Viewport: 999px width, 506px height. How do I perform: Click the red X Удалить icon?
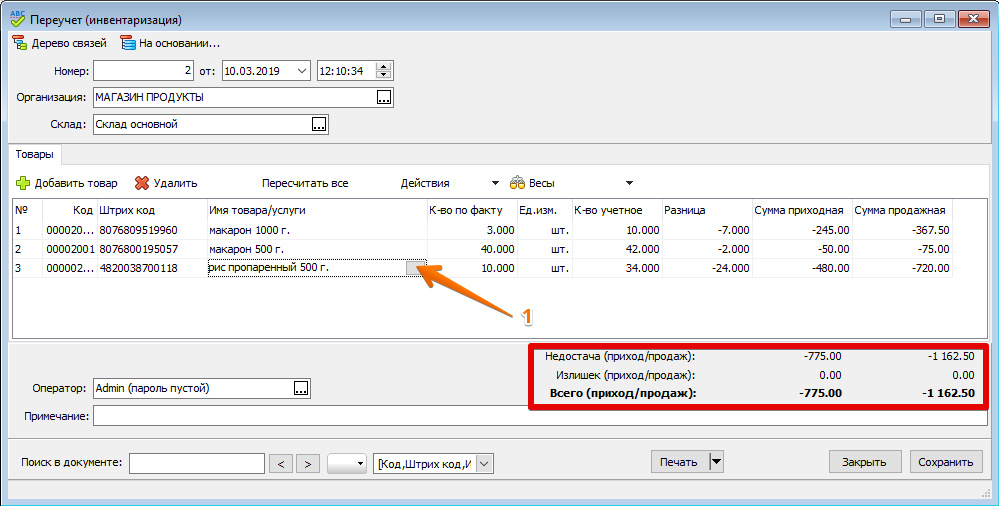click(141, 183)
